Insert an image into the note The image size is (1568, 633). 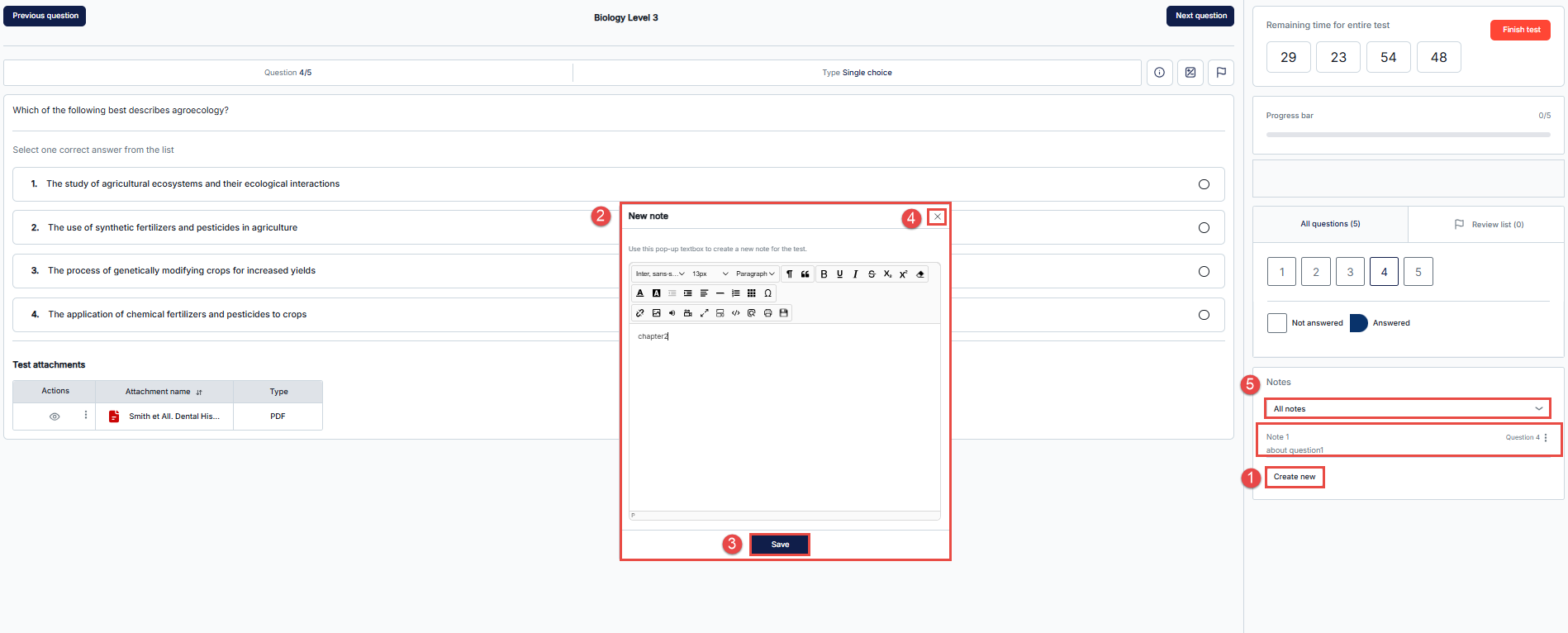tap(656, 313)
